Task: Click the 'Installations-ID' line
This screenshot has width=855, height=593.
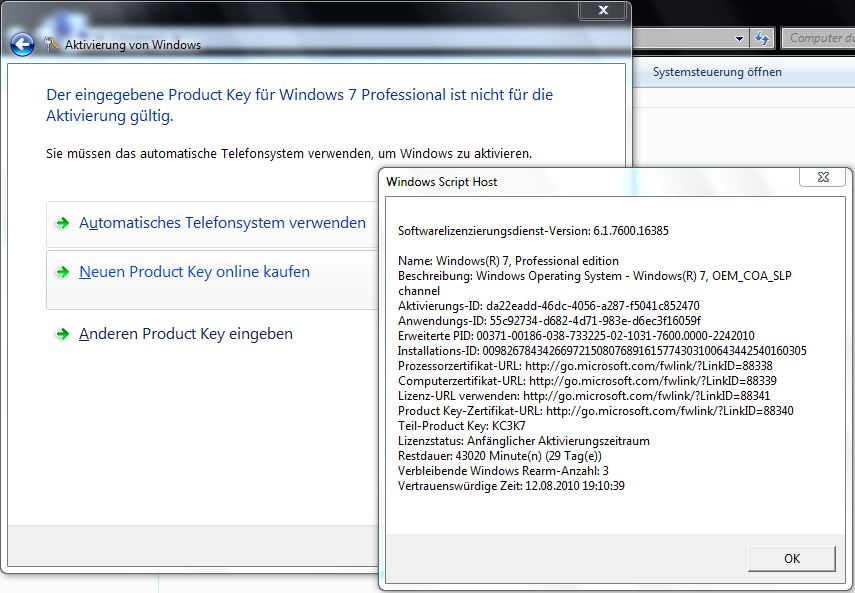Action: [x=602, y=350]
